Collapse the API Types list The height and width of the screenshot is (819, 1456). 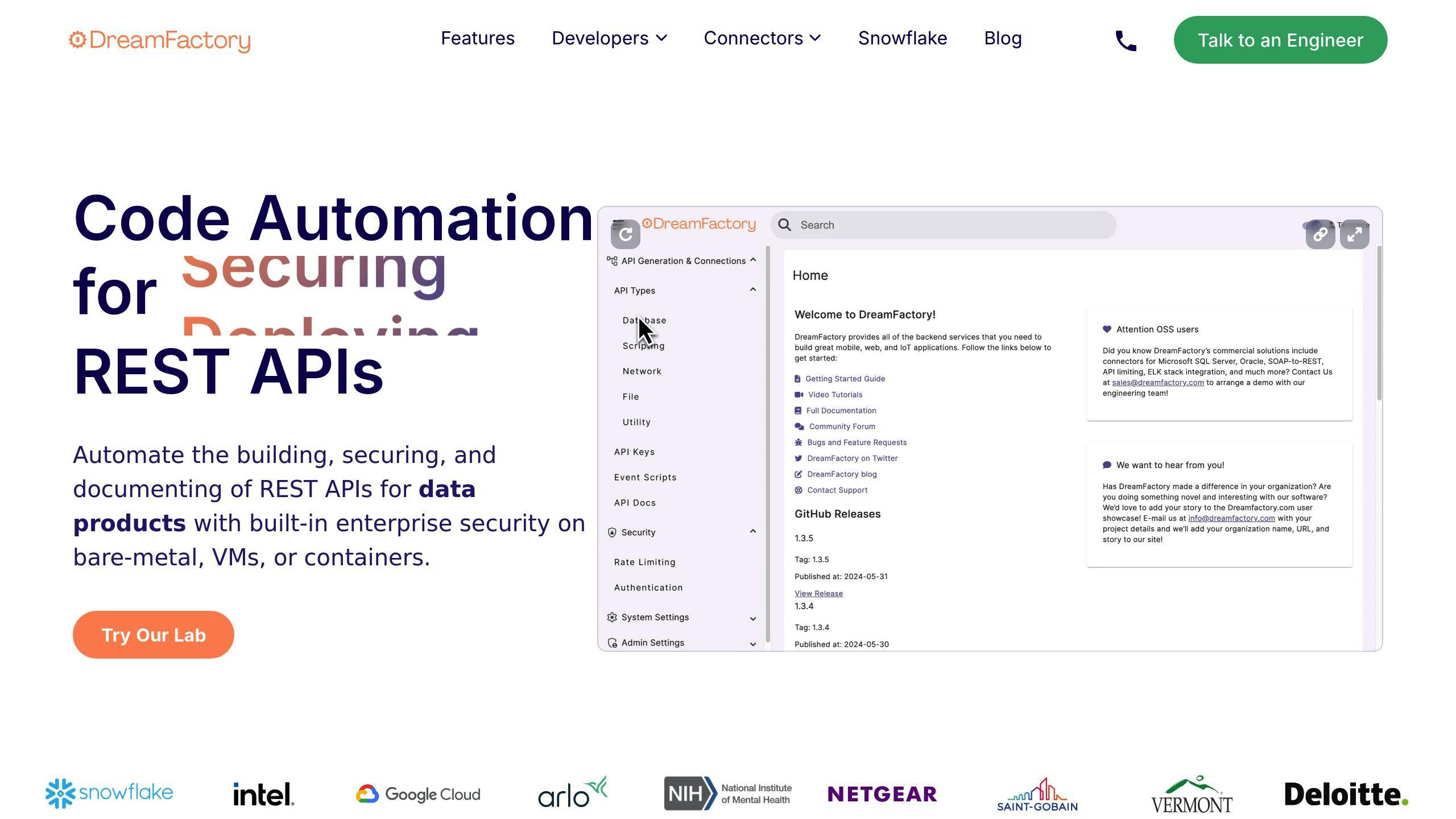[752, 289]
